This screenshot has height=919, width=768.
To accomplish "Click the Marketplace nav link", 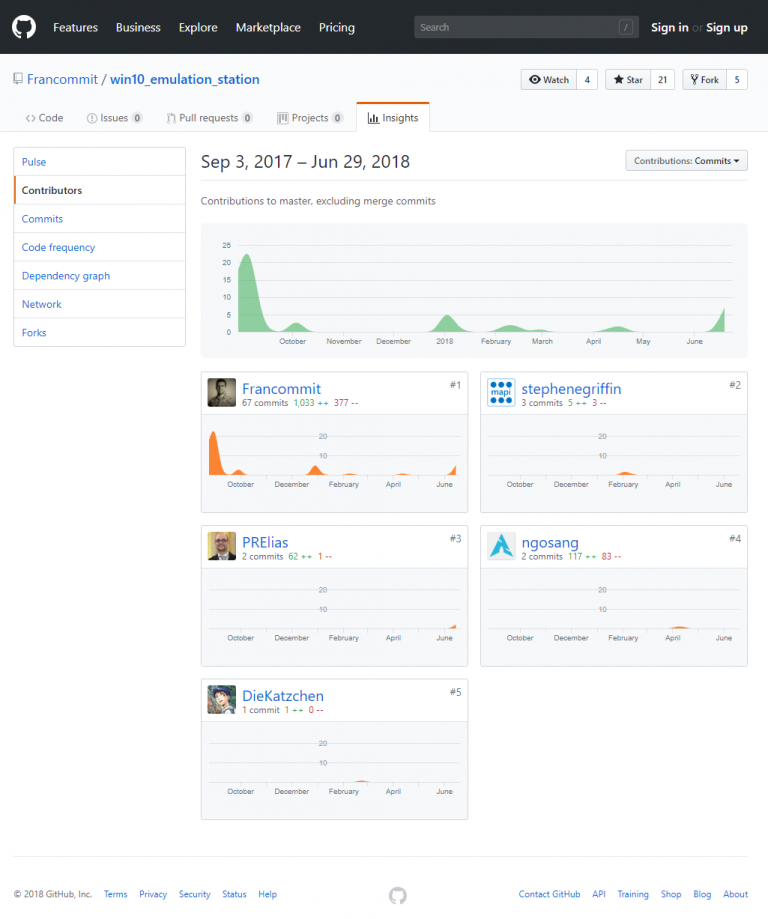I will [x=268, y=28].
